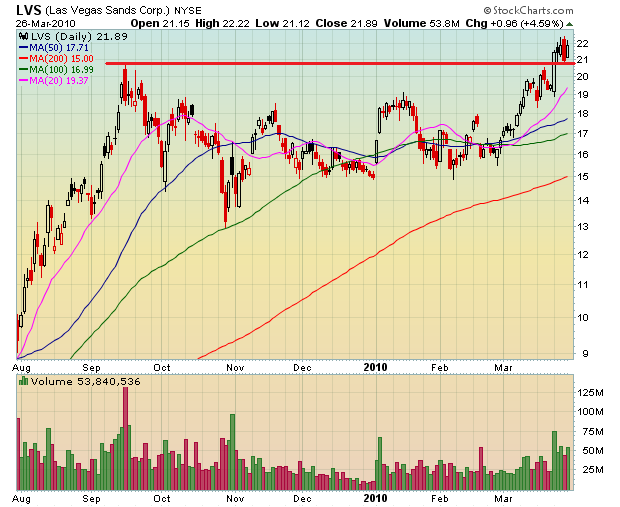The image size is (620, 507).
Task: Click the 22 price label on the right scale
Action: pyautogui.click(x=582, y=43)
